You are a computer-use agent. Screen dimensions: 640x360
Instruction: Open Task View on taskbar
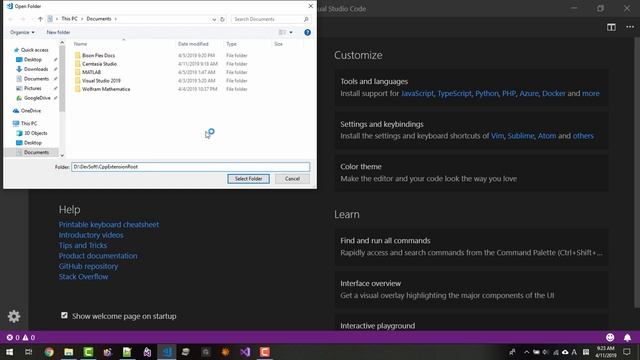coord(29,352)
